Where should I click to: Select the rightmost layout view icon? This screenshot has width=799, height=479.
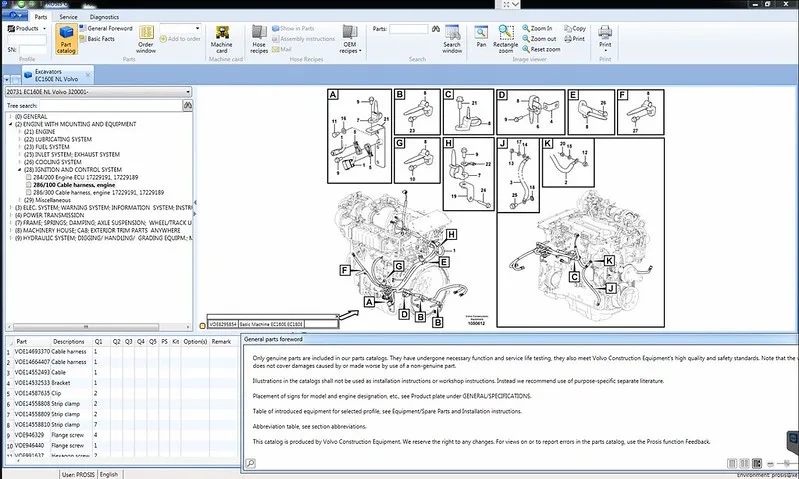pyautogui.click(x=757, y=463)
